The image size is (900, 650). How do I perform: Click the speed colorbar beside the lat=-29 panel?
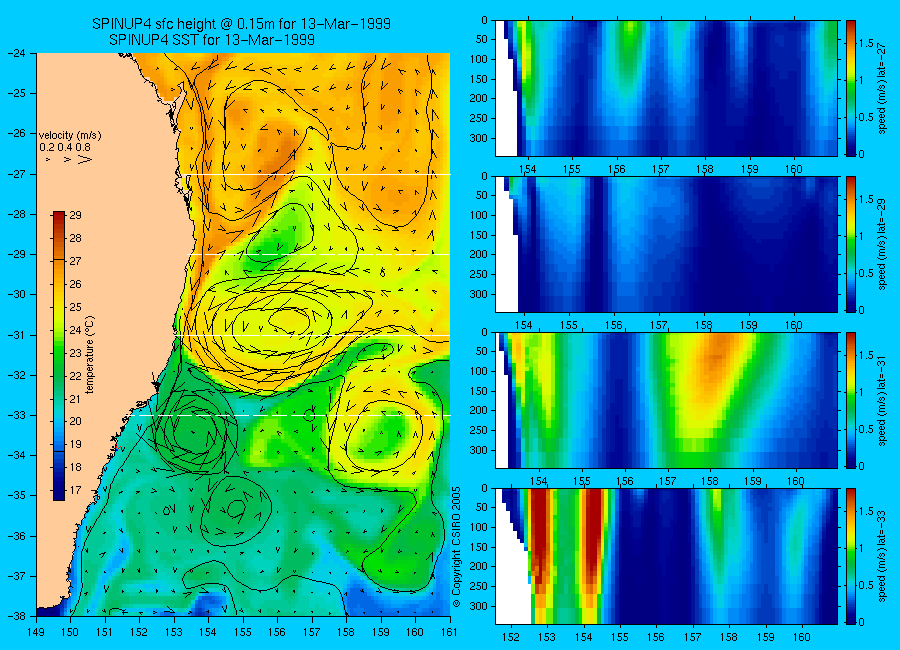coord(850,245)
